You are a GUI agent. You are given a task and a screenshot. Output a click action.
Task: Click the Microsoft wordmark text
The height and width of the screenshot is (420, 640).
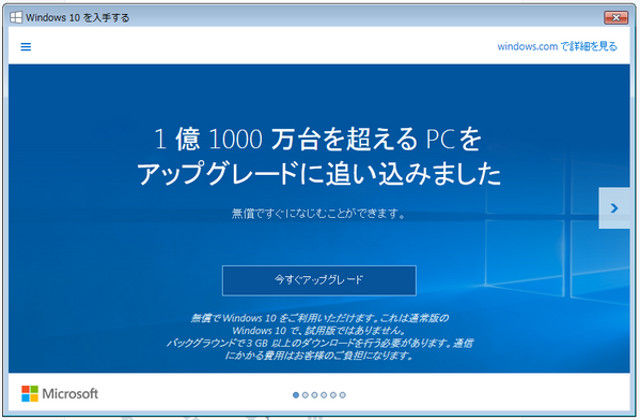pyautogui.click(x=70, y=394)
